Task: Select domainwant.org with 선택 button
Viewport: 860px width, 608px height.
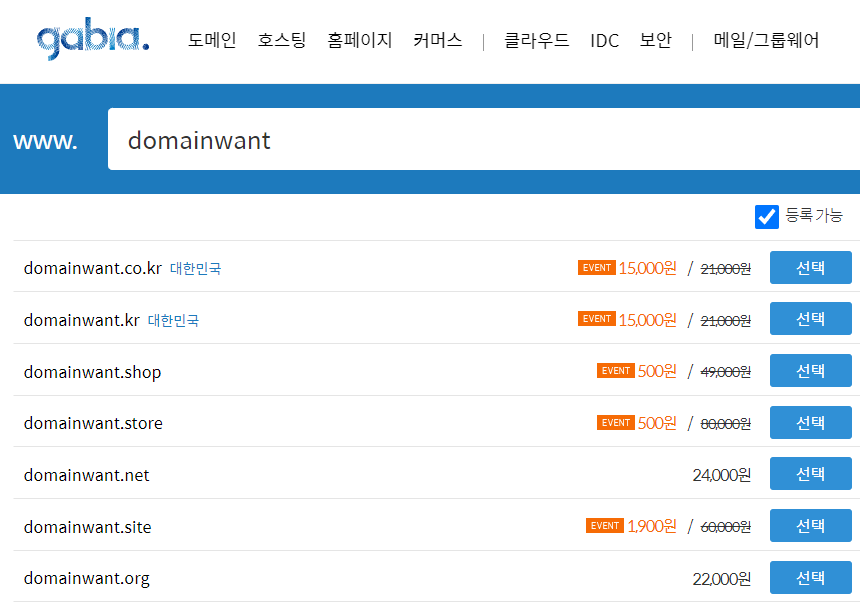Action: [811, 577]
